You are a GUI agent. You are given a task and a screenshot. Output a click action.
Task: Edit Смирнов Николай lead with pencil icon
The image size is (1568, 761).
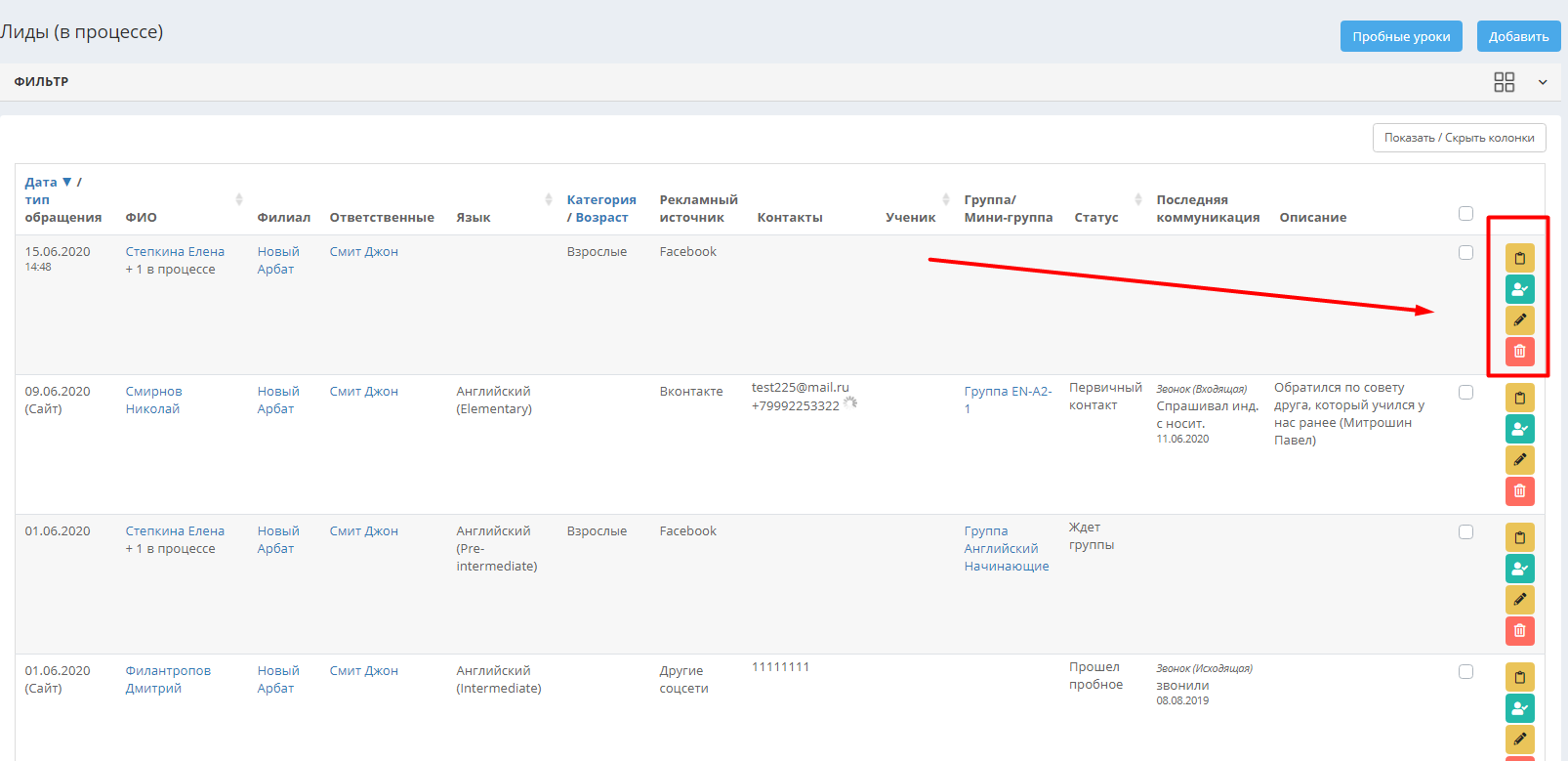coord(1520,460)
